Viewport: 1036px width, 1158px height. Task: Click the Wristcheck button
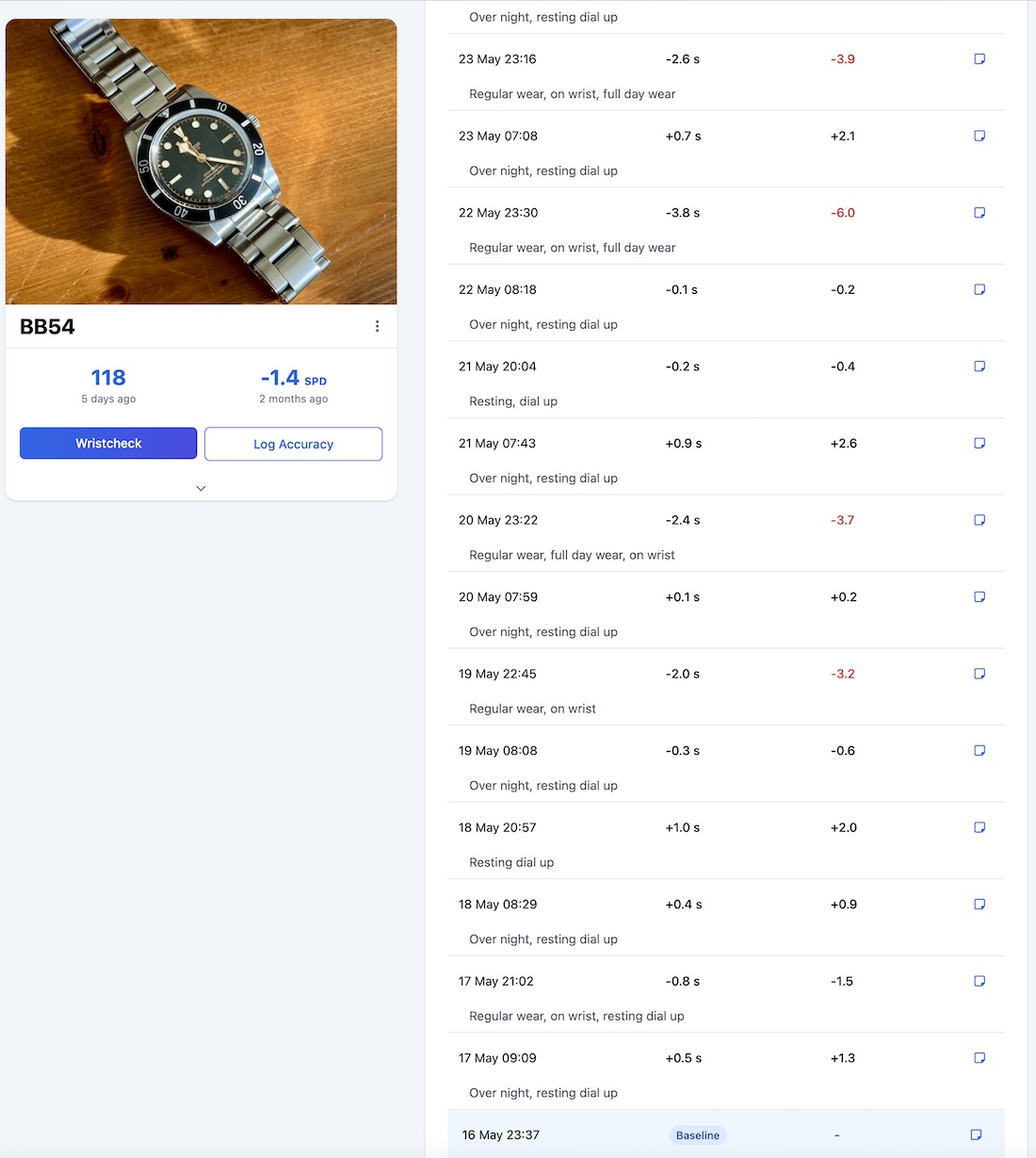pyautogui.click(x=108, y=444)
